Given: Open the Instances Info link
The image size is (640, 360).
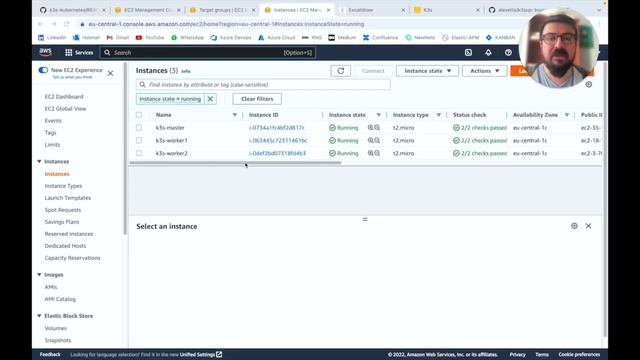Looking at the screenshot, I should (x=186, y=71).
